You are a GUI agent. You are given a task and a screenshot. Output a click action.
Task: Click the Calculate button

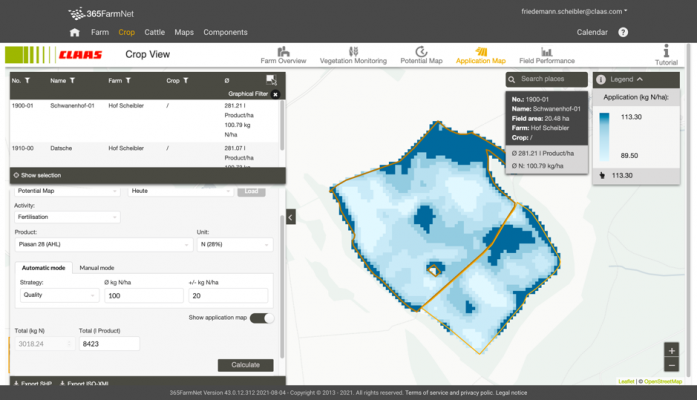click(x=245, y=365)
